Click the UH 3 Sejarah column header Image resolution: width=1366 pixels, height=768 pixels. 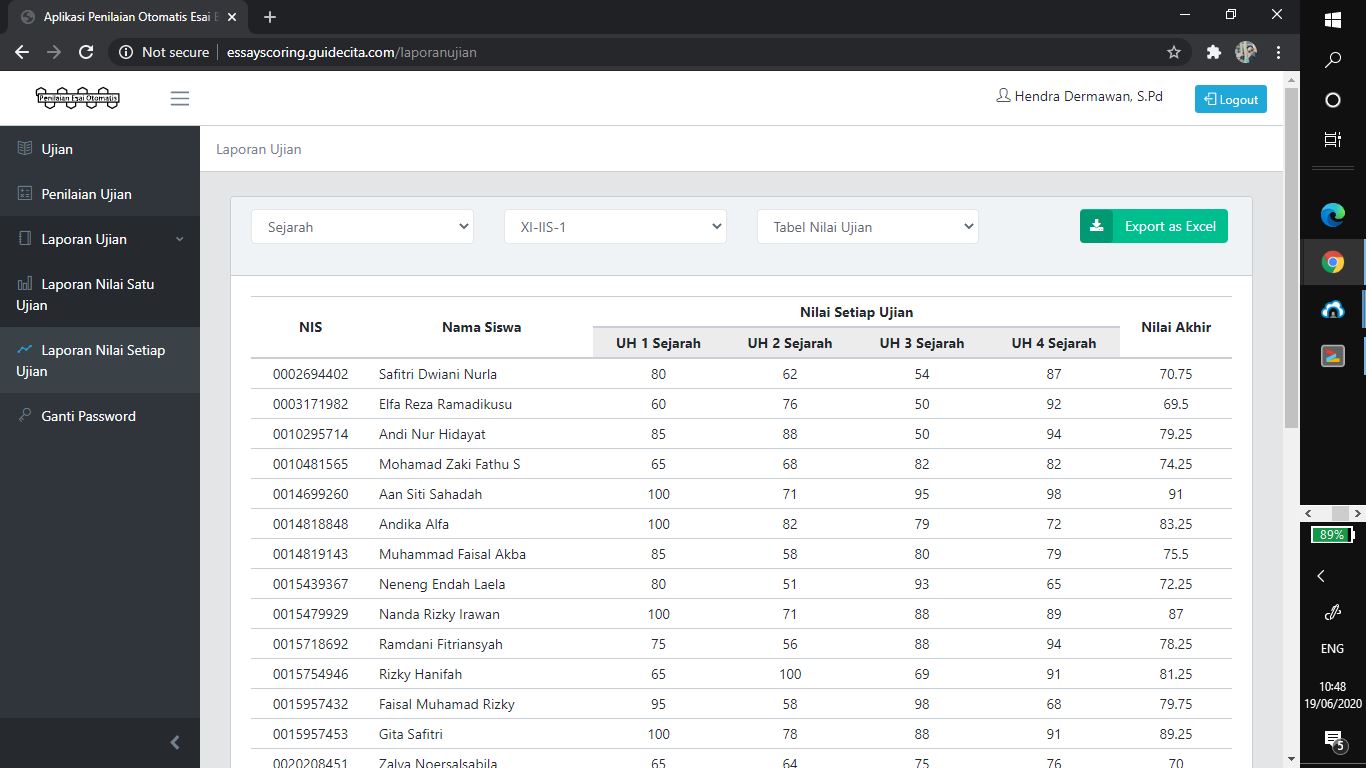pyautogui.click(x=922, y=343)
